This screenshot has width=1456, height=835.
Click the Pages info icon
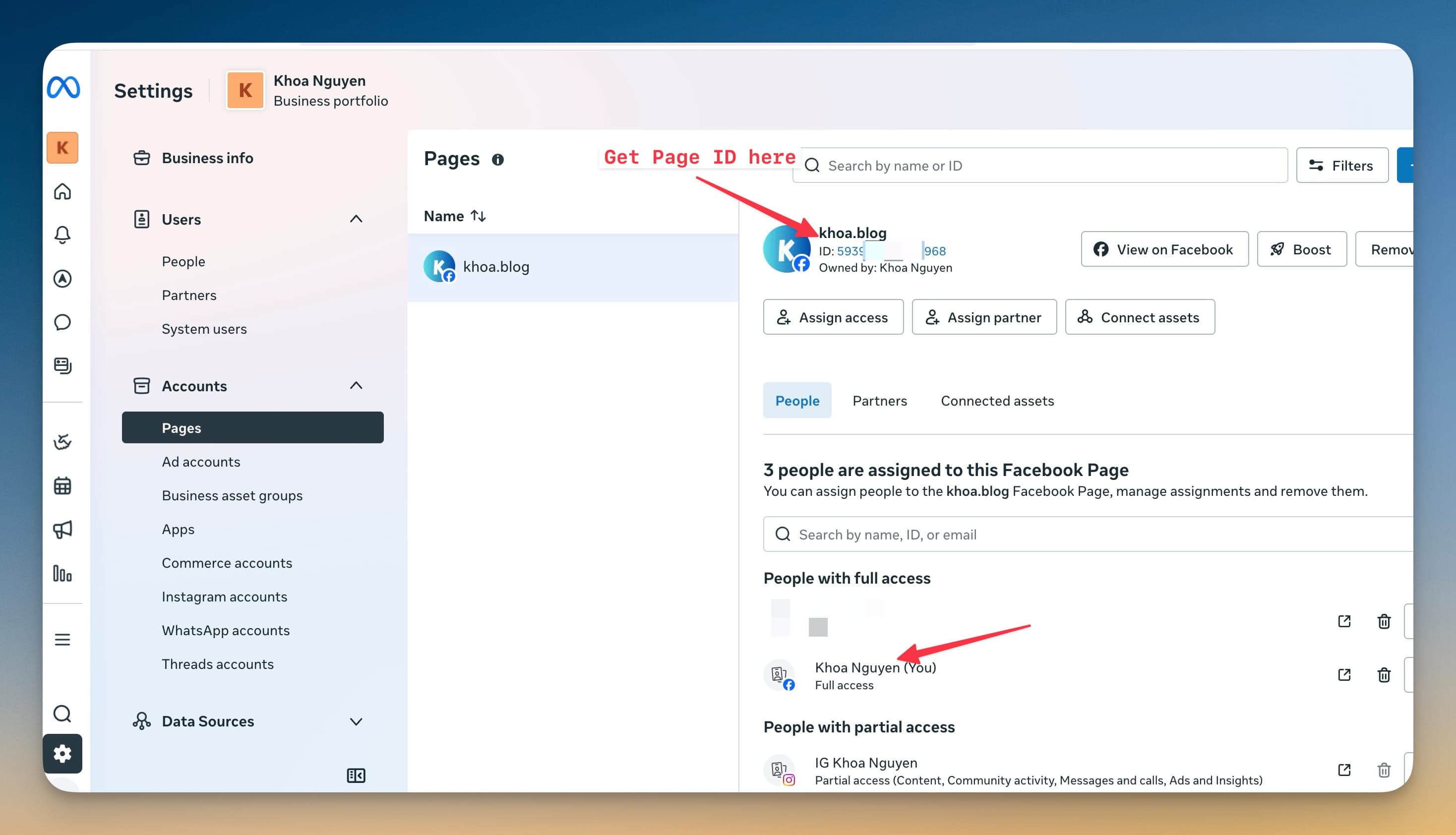(498, 160)
